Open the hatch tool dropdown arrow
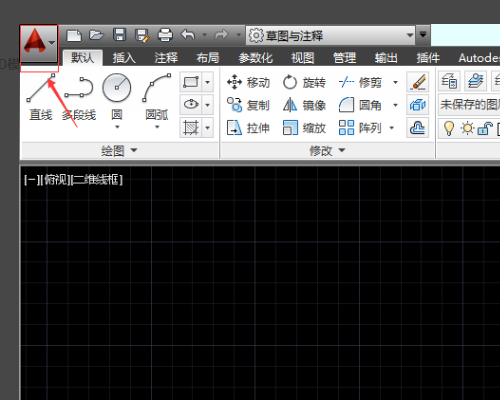The image size is (500, 400). 208,127
